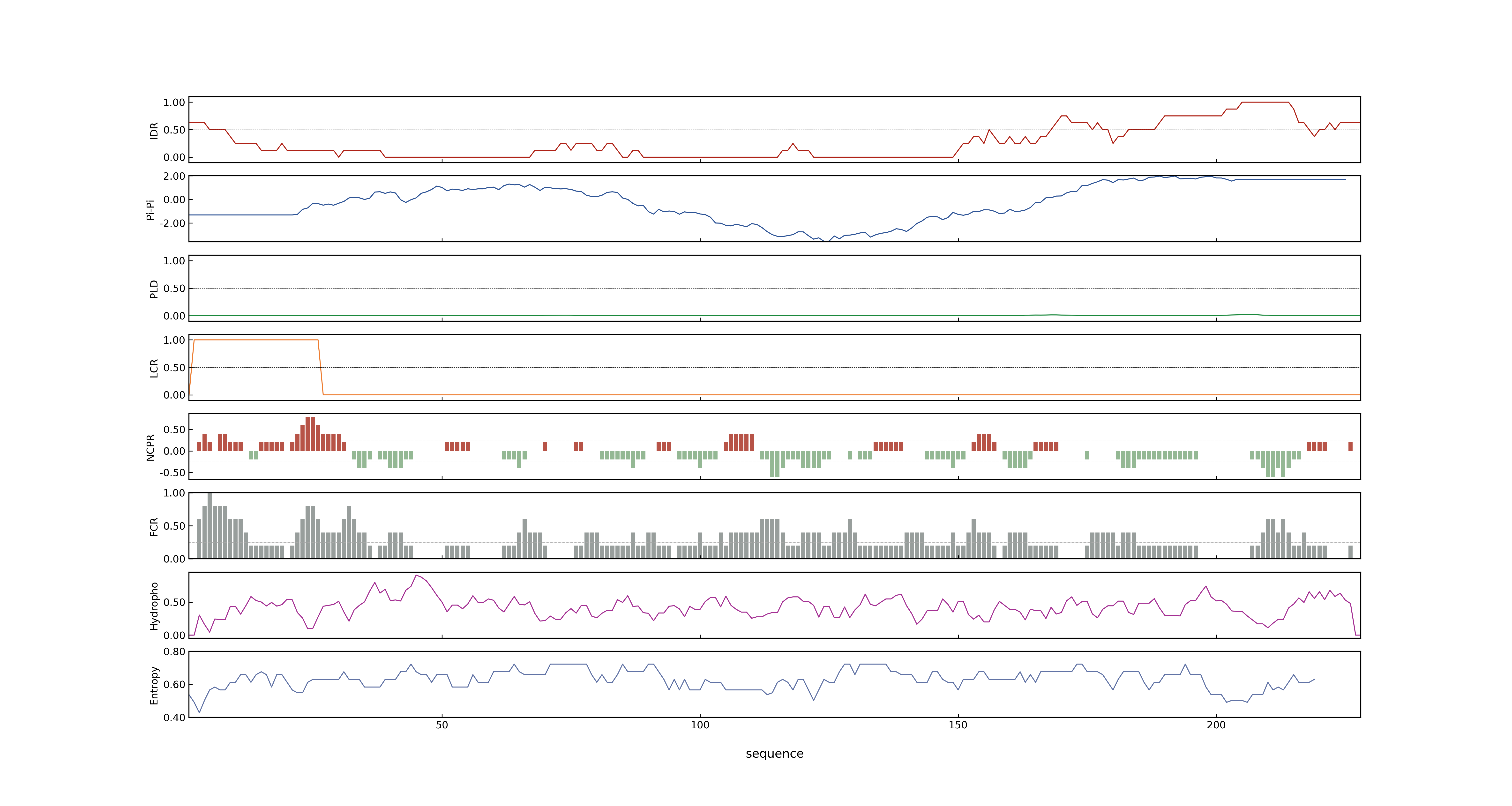Click the tallest red NCPR bar cluster
The image size is (1512, 806).
(310, 434)
